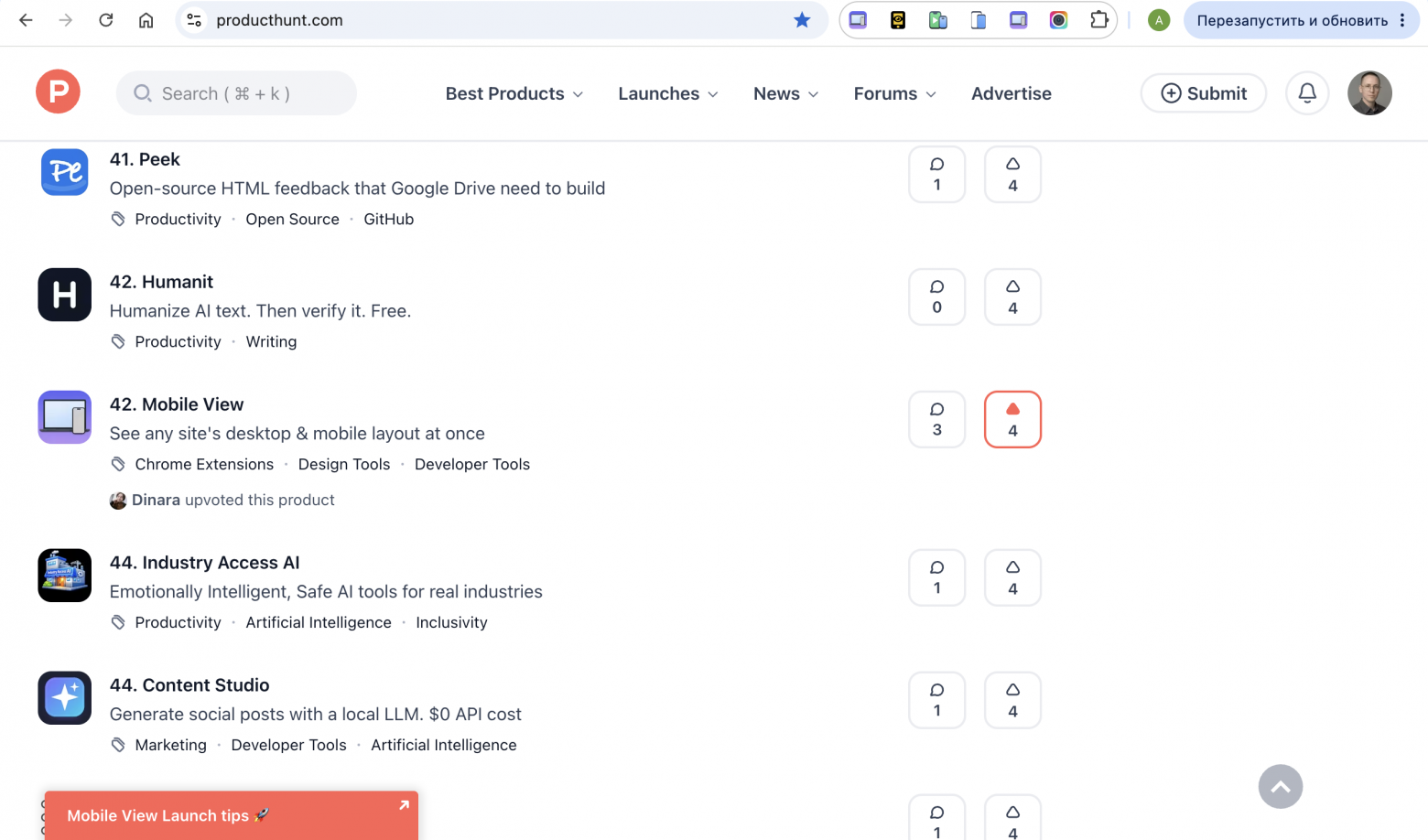This screenshot has height=840, width=1428.
Task: Open Productivity tag under Humanit
Action: [178, 341]
